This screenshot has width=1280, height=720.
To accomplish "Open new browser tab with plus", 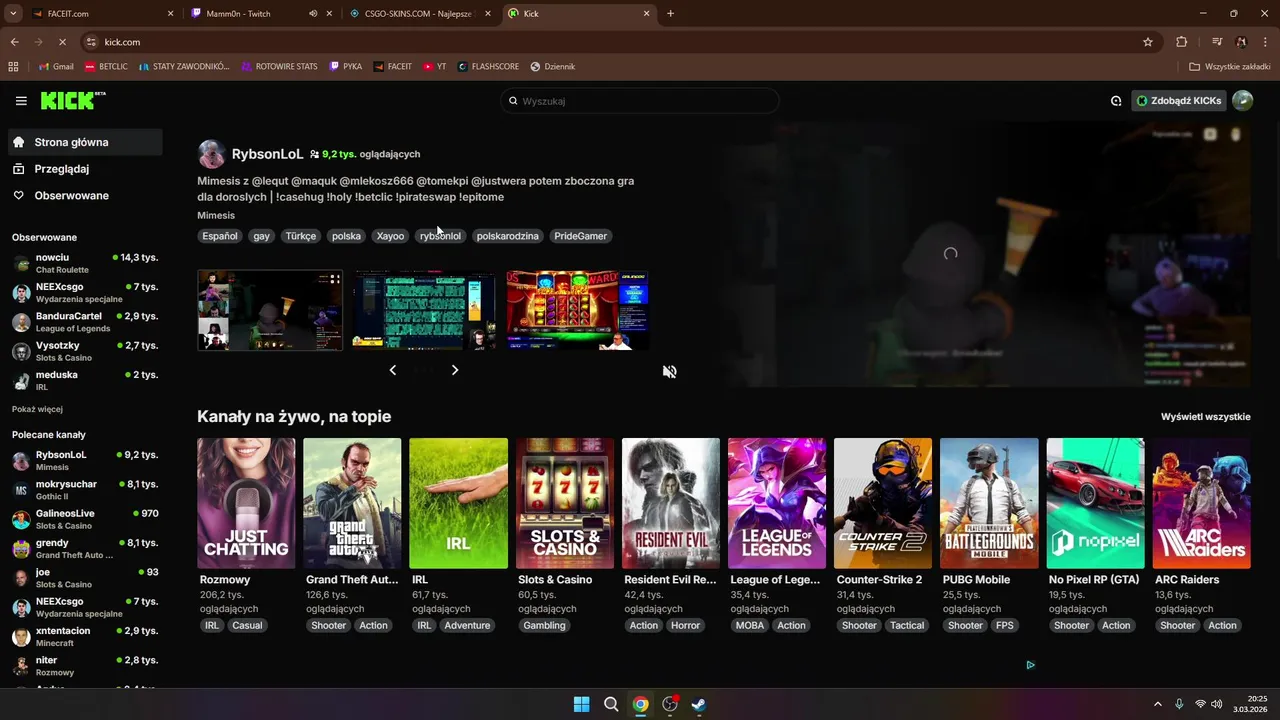I will click(670, 14).
